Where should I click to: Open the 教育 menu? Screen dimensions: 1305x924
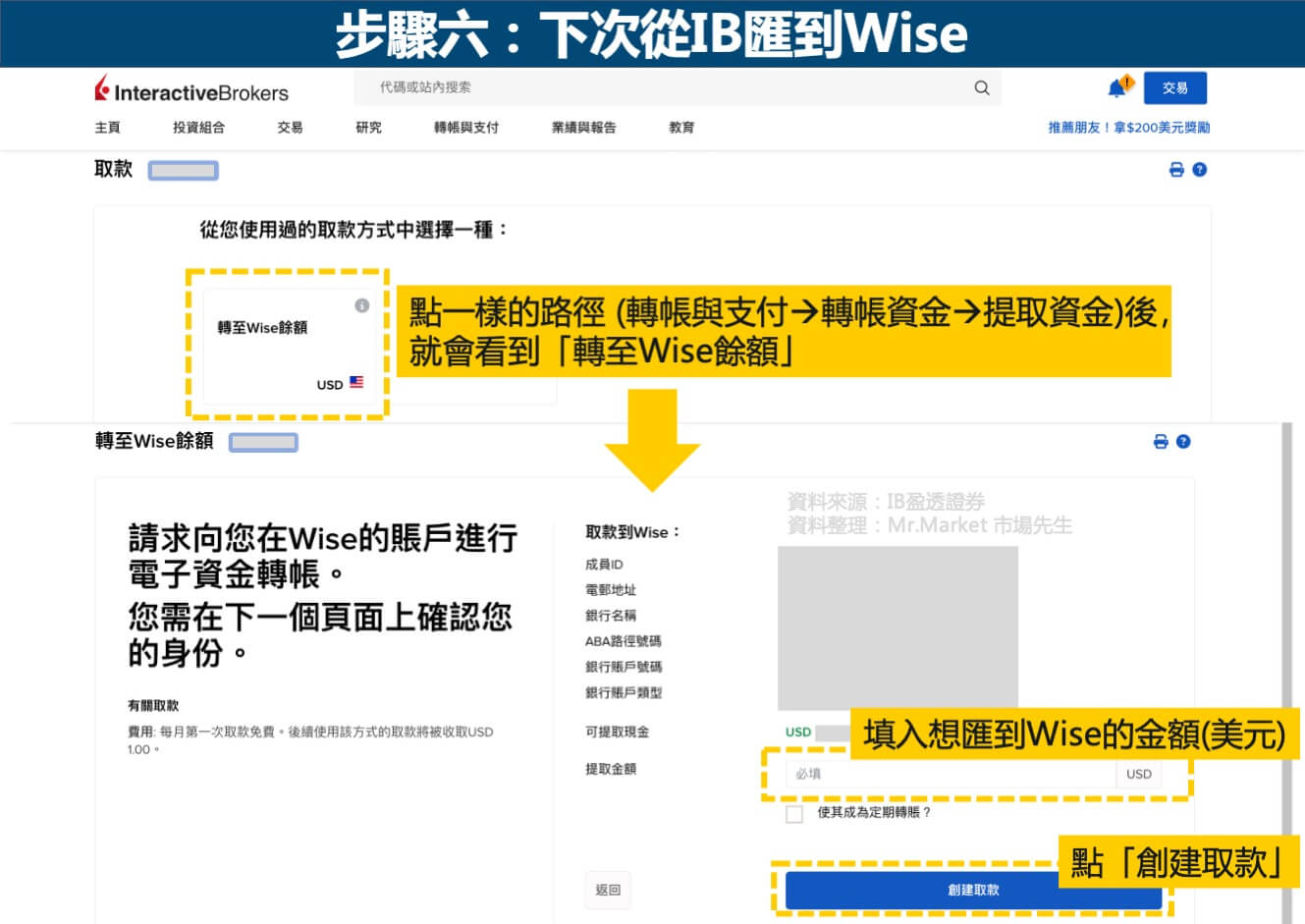[x=681, y=128]
